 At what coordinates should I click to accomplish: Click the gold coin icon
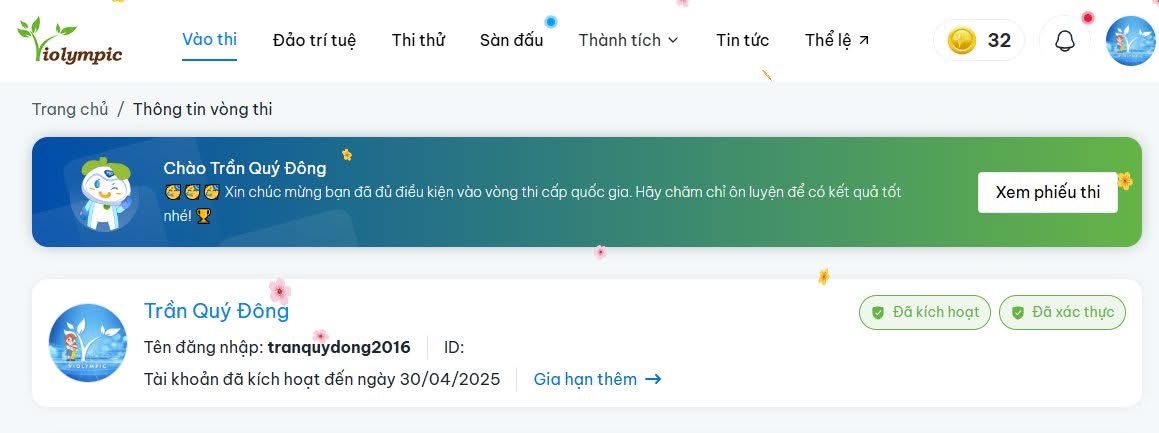(961, 41)
